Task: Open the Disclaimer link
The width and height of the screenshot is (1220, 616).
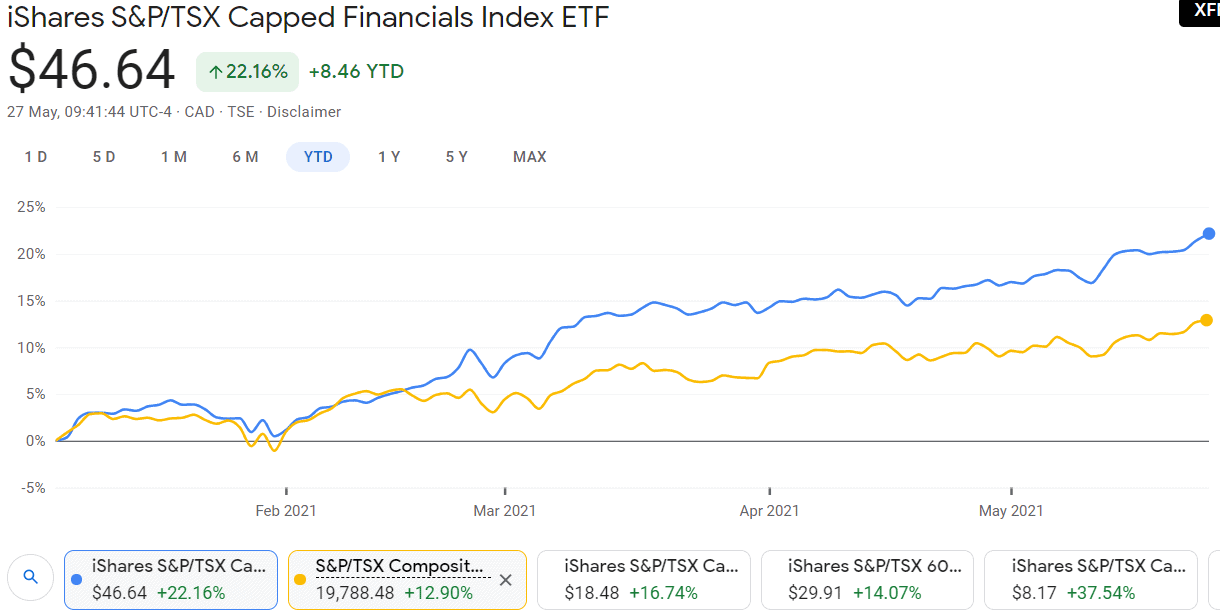Action: pyautogui.click(x=303, y=112)
